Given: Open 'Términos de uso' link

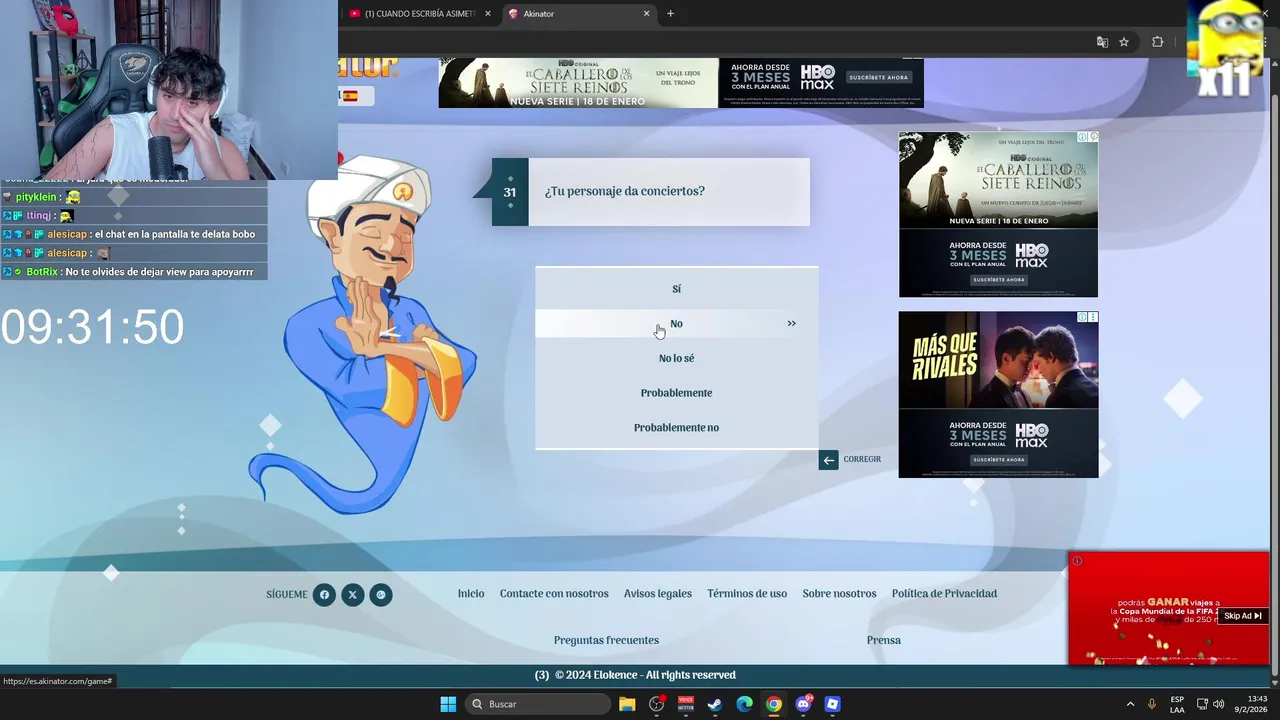Looking at the screenshot, I should coord(747,594).
